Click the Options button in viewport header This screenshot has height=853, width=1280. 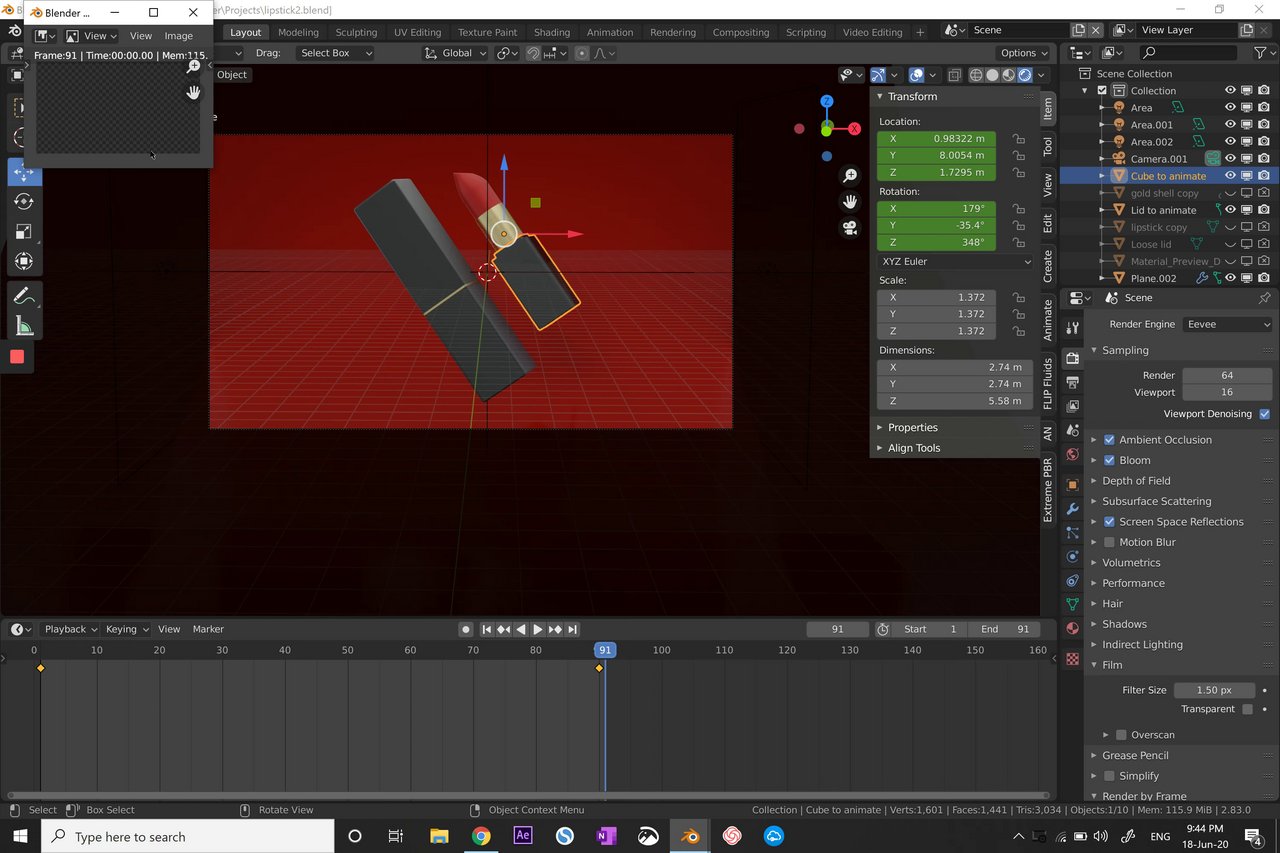(x=1024, y=53)
